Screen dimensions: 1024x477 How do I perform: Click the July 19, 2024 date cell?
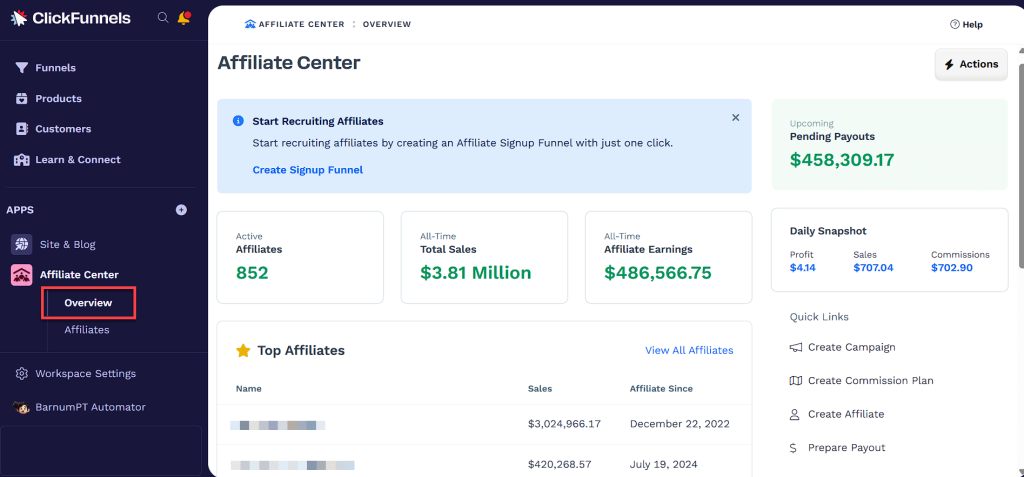(x=664, y=465)
